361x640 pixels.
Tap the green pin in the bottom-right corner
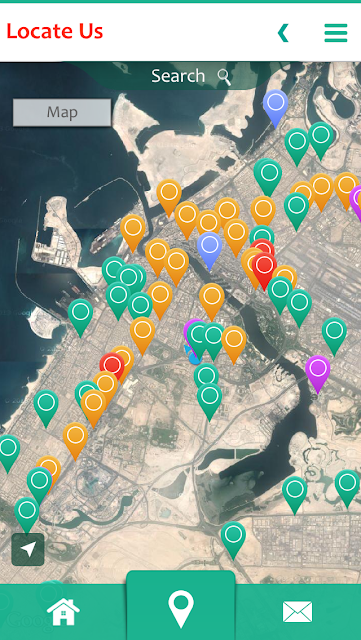347,486
